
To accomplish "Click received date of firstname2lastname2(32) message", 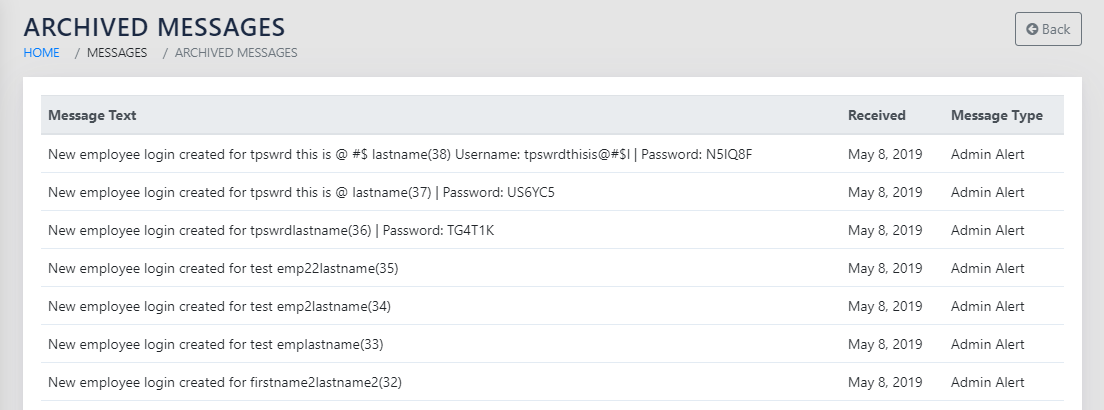I will [885, 382].
